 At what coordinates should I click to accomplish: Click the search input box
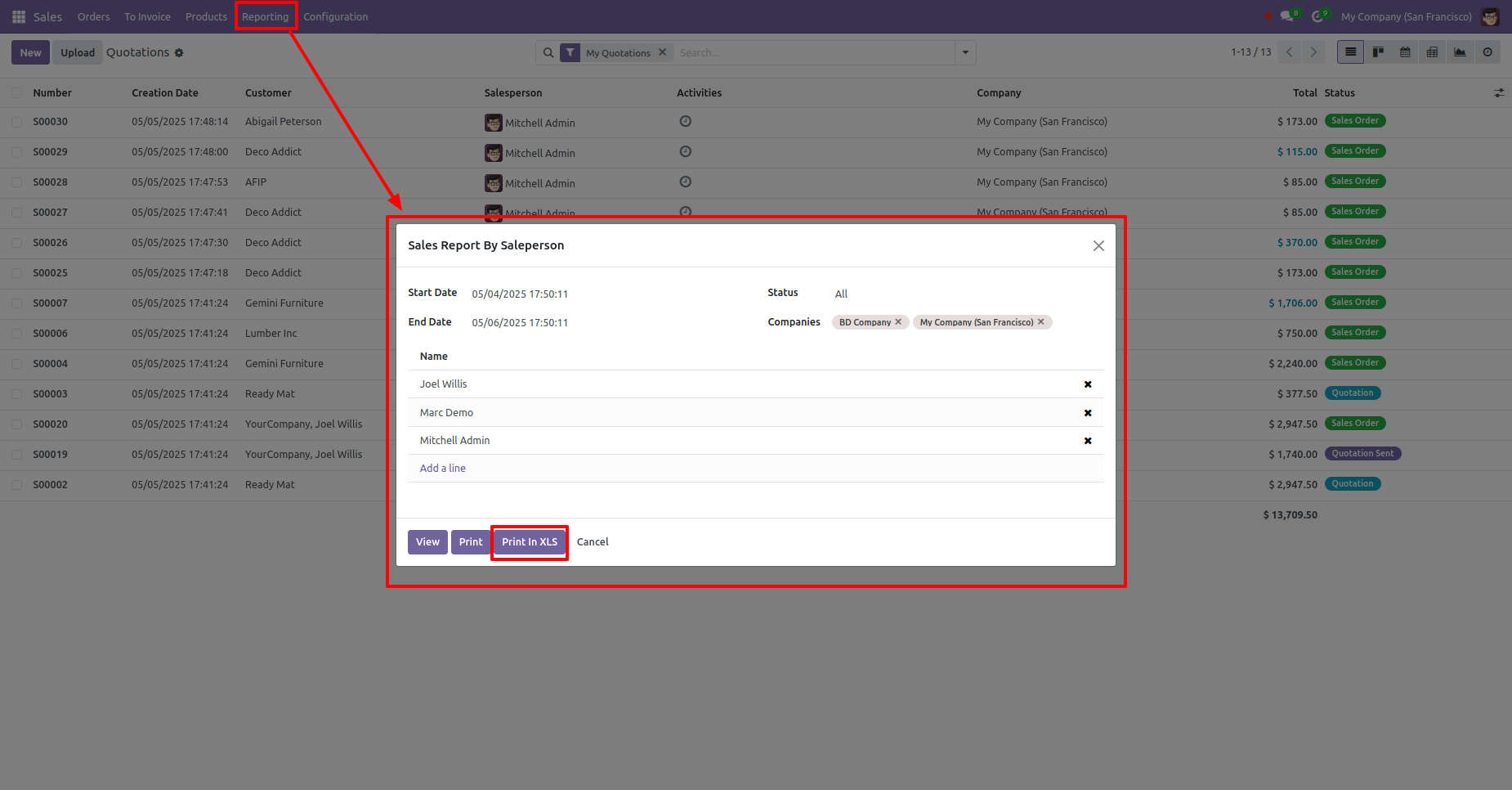click(814, 52)
